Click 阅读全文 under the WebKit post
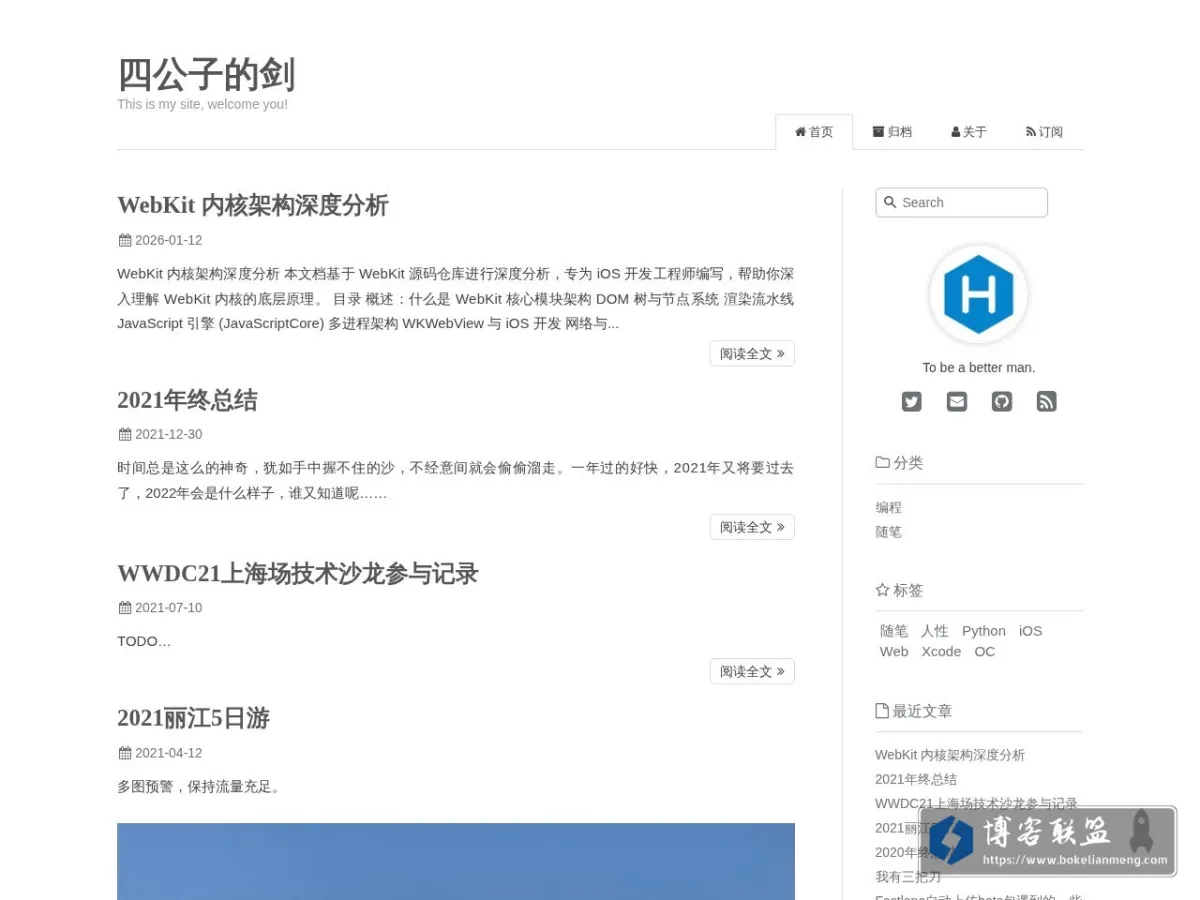The image size is (1200, 900). (752, 354)
